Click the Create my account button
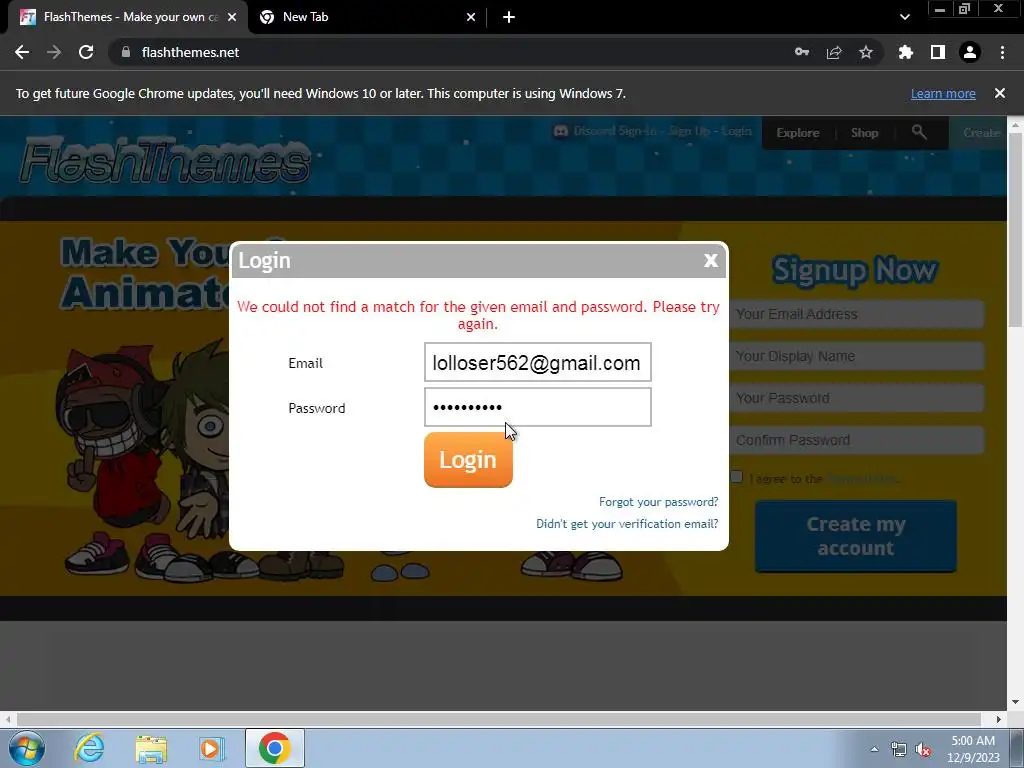The image size is (1024, 768). [856, 536]
